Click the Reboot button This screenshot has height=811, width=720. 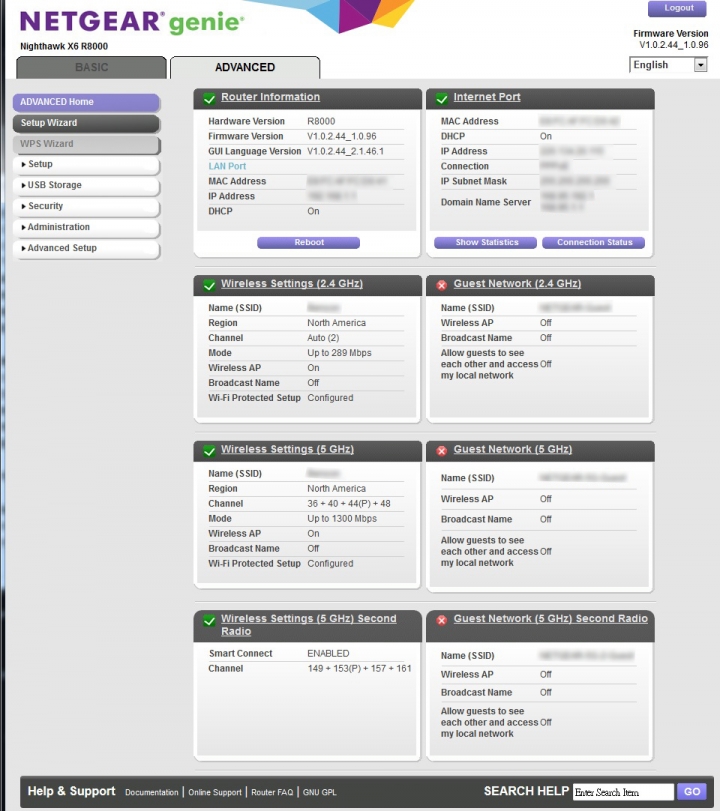point(309,243)
